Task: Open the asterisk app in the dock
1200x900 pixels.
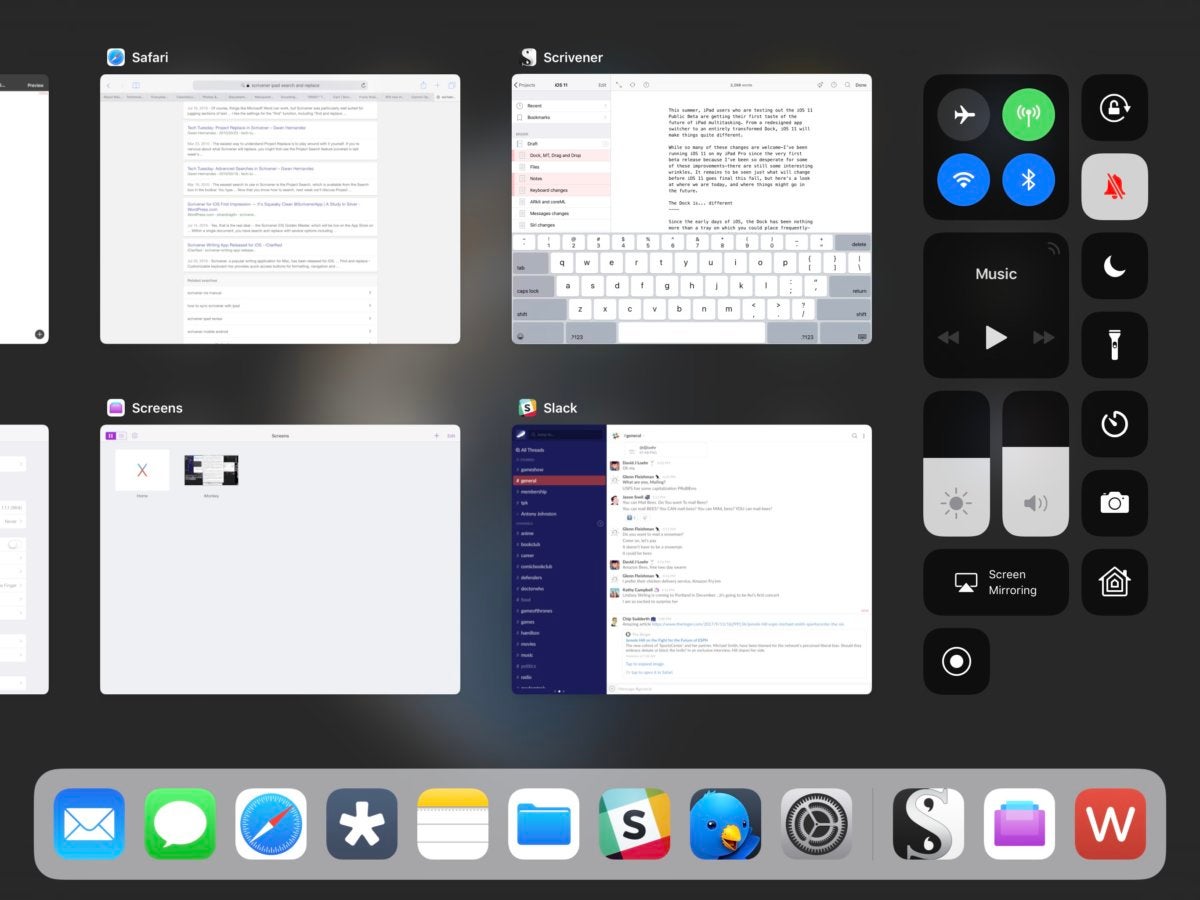Action: [362, 824]
